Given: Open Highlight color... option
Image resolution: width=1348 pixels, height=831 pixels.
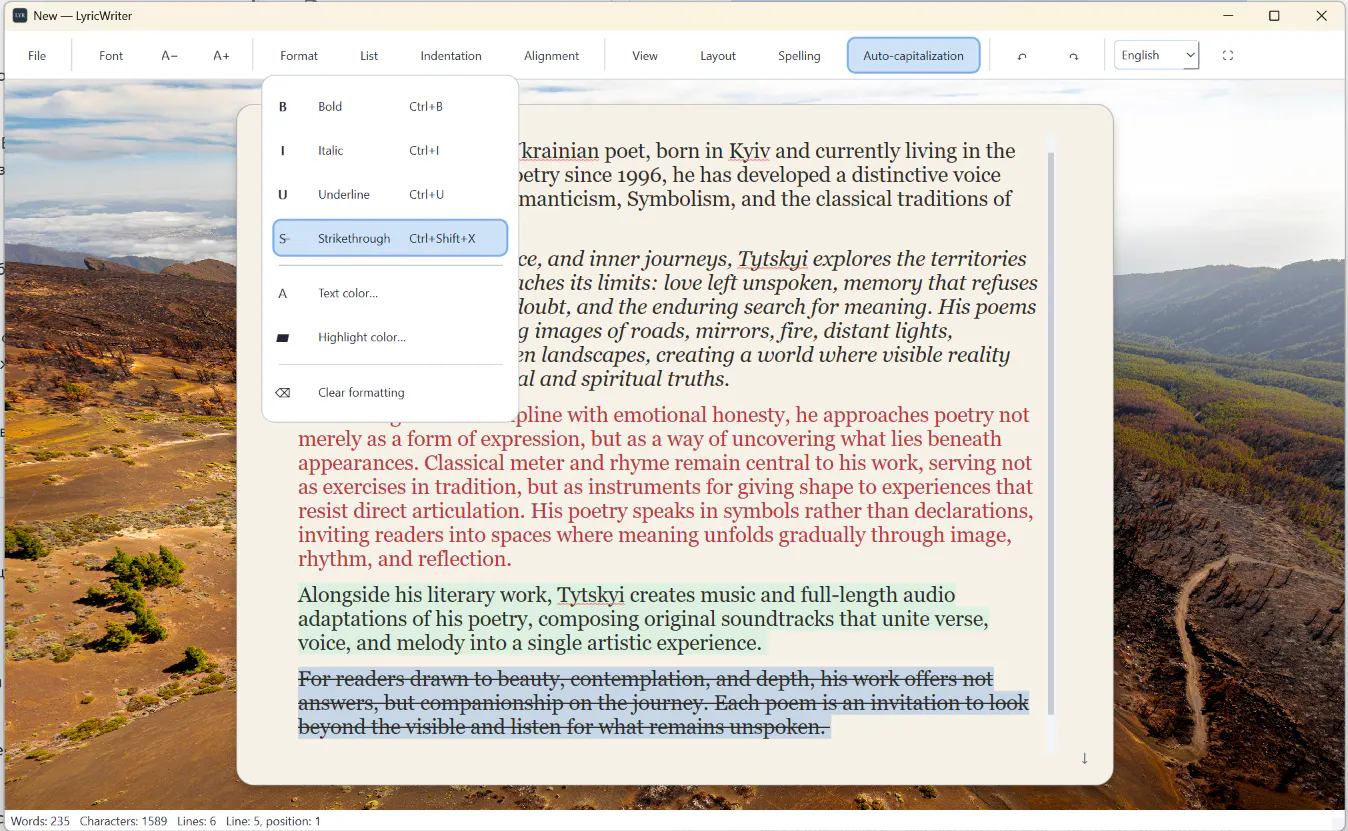Looking at the screenshot, I should pos(390,337).
